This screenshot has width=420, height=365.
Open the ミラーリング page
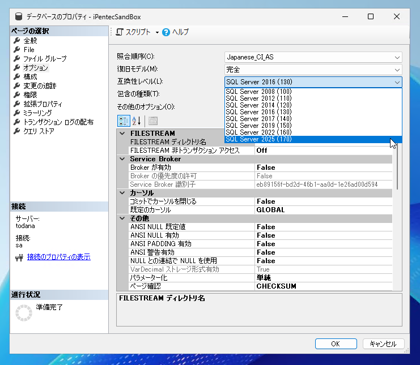[38, 113]
